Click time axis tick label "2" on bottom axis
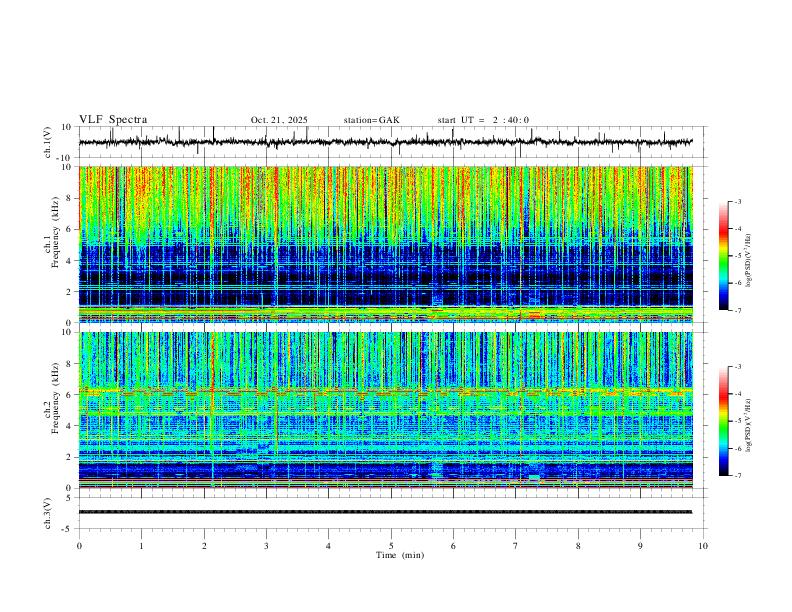792x612 pixels. tap(204, 546)
